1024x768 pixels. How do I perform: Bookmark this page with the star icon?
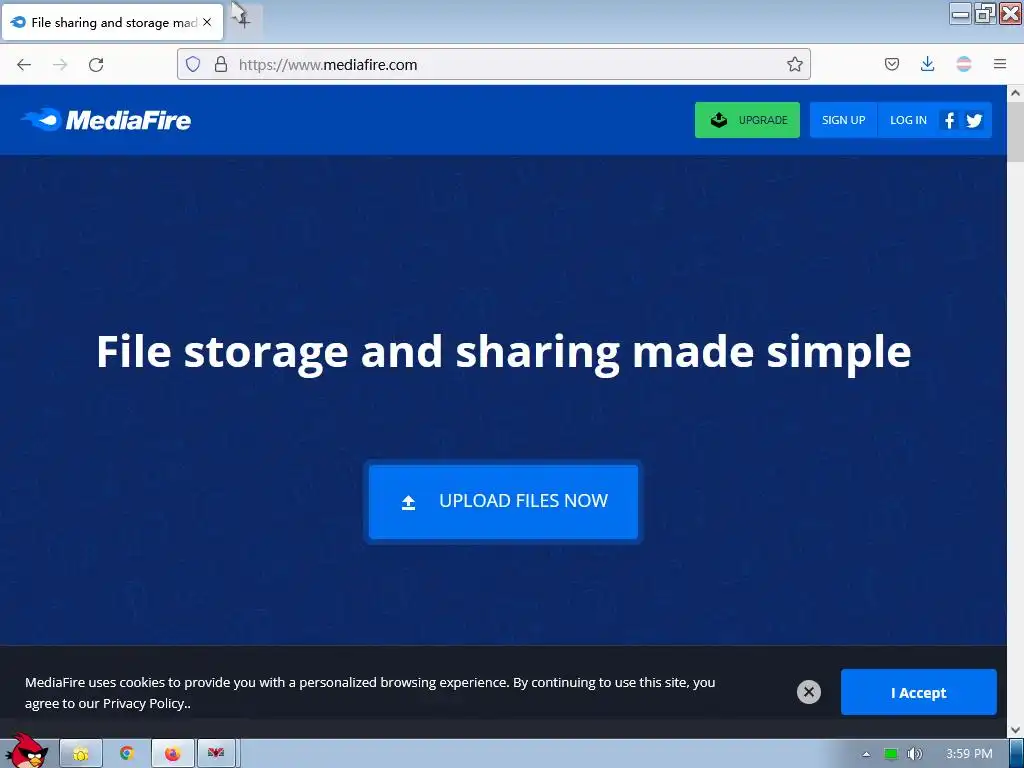(x=794, y=64)
